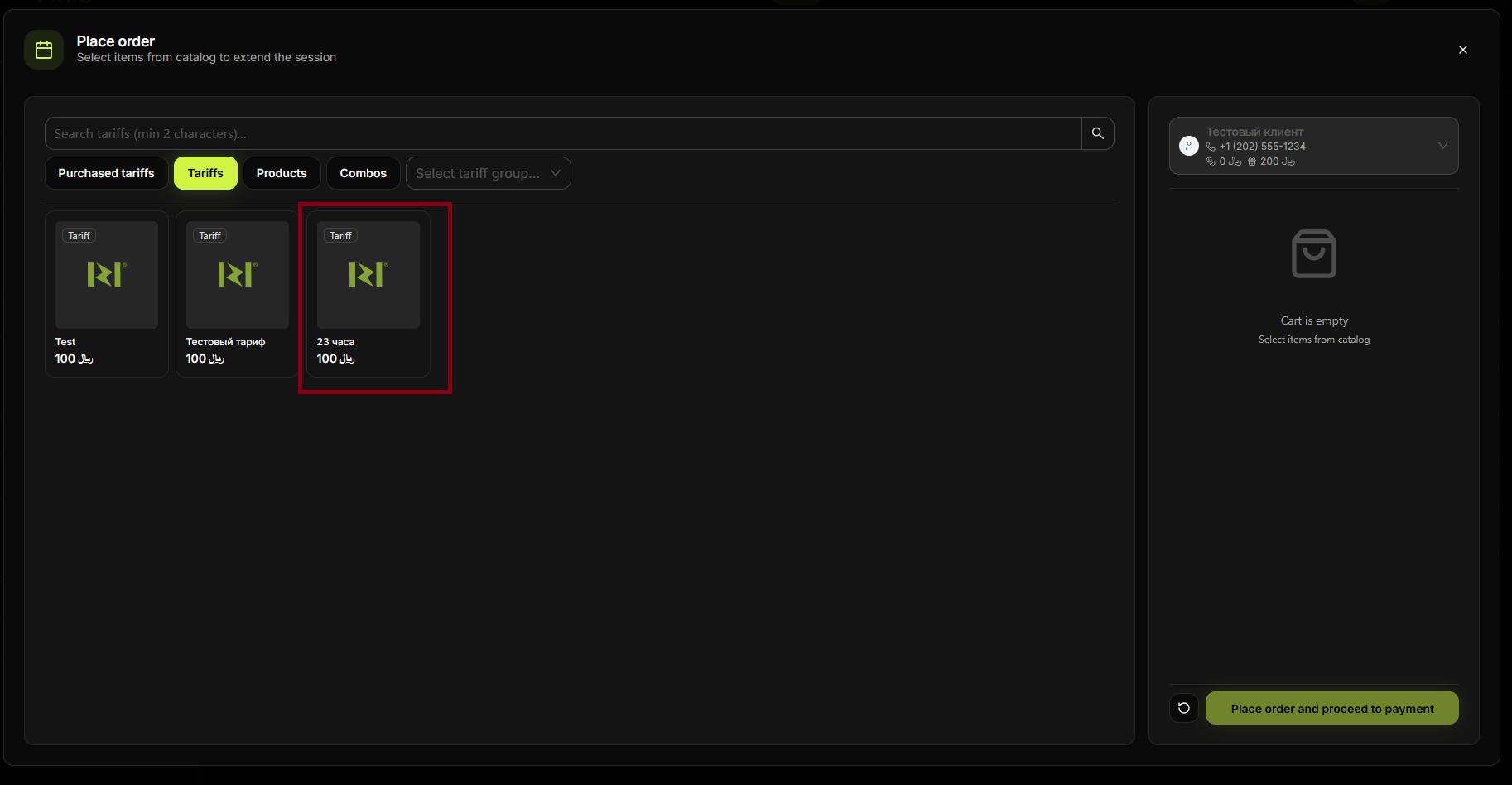Select the Combos filter
The image size is (1512, 785).
pyautogui.click(x=363, y=173)
